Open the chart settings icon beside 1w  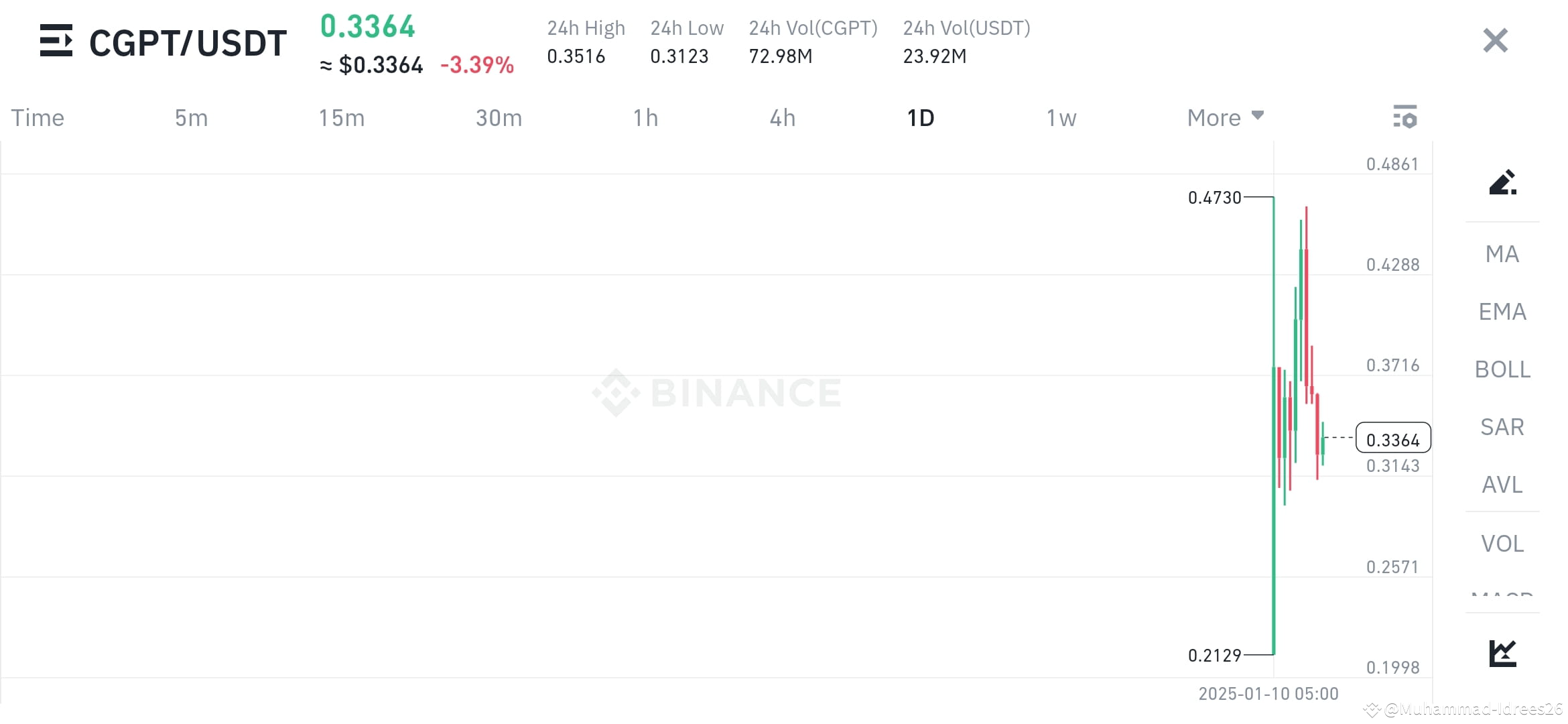point(1406,117)
